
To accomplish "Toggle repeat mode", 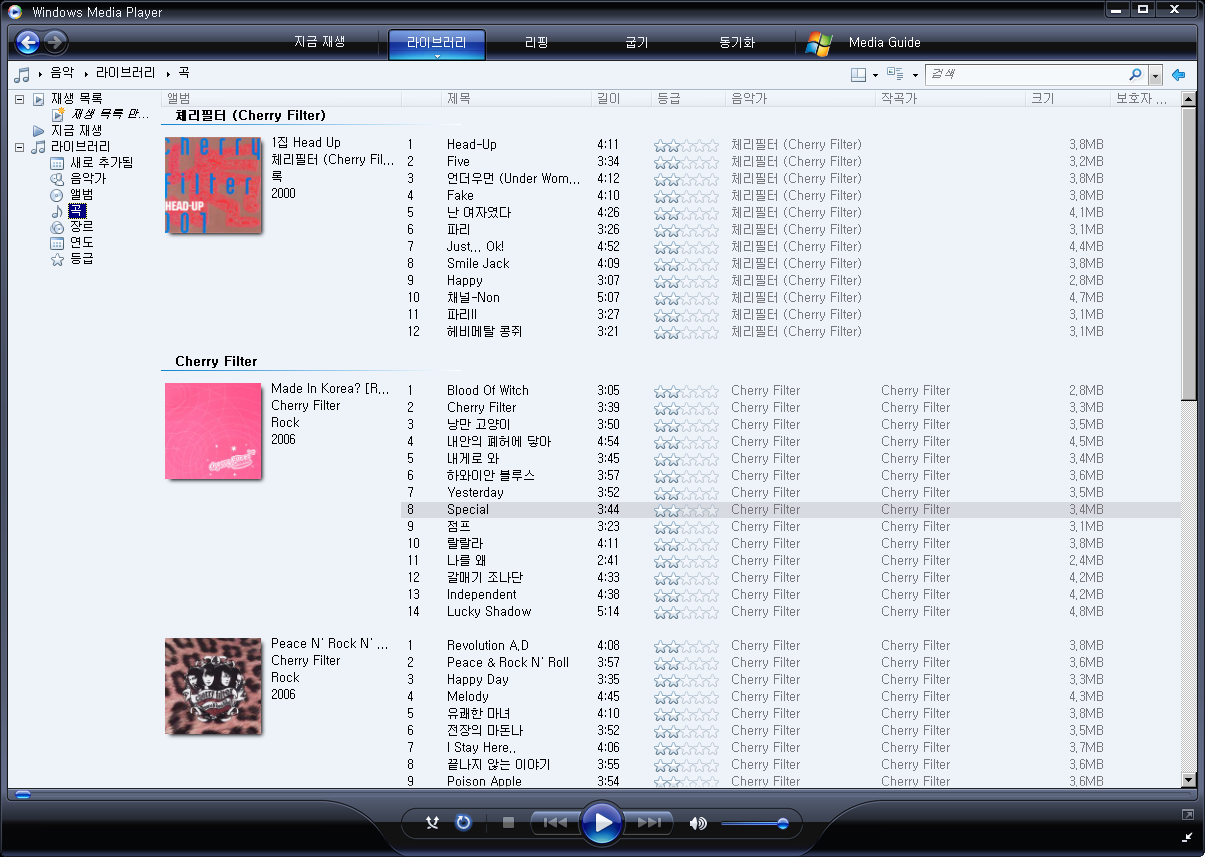I will tap(463, 823).
